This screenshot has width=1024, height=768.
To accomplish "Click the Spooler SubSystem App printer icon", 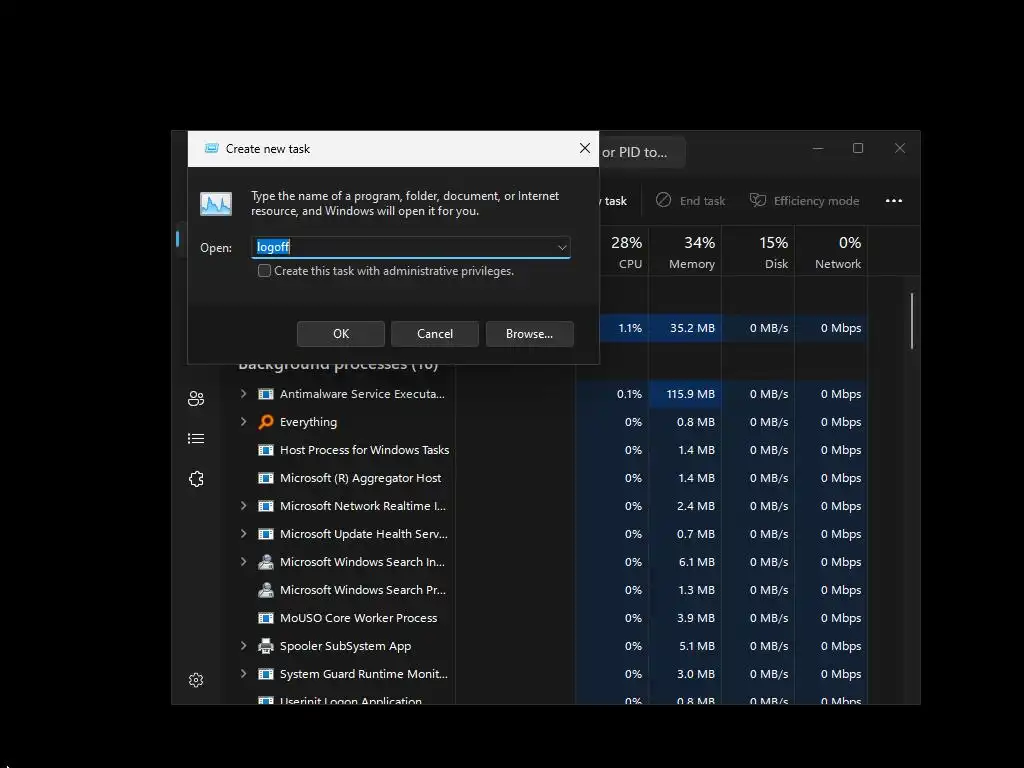I will pyautogui.click(x=266, y=646).
